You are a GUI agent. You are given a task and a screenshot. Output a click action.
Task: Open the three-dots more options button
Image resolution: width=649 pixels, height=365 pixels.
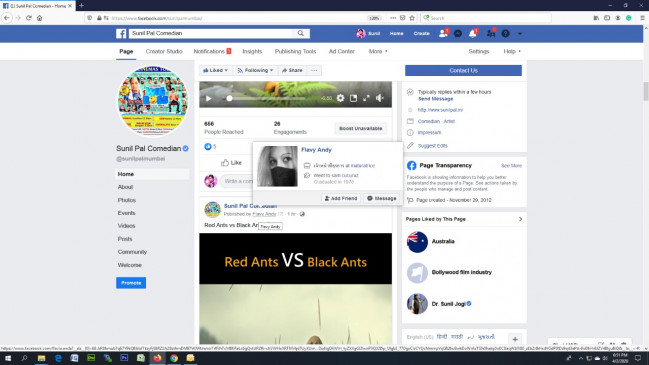[314, 70]
